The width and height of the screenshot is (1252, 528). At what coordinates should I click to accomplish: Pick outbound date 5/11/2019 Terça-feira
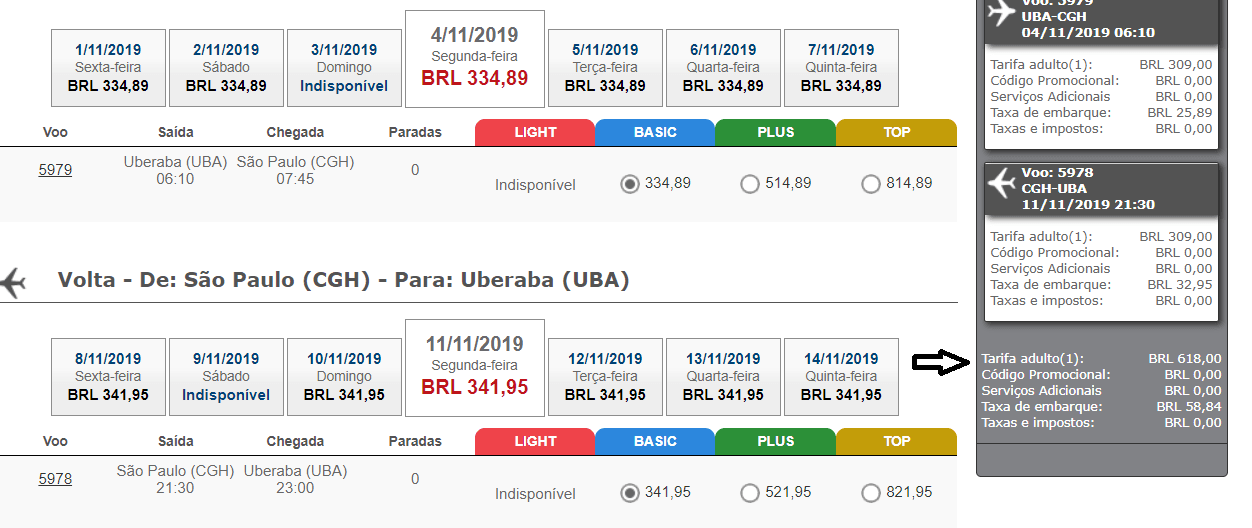click(x=606, y=68)
